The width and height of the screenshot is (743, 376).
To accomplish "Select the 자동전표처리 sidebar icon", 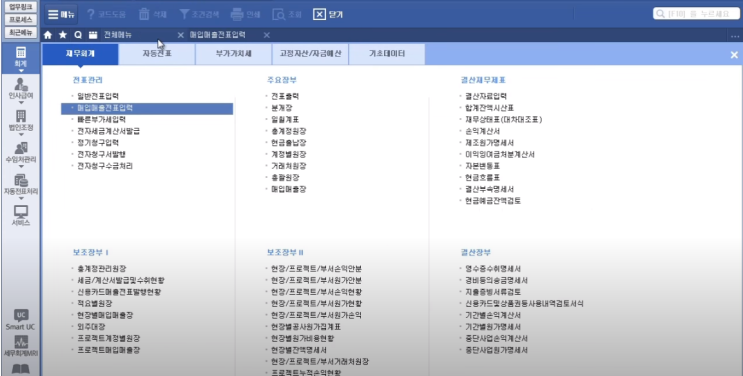I will (x=21, y=184).
